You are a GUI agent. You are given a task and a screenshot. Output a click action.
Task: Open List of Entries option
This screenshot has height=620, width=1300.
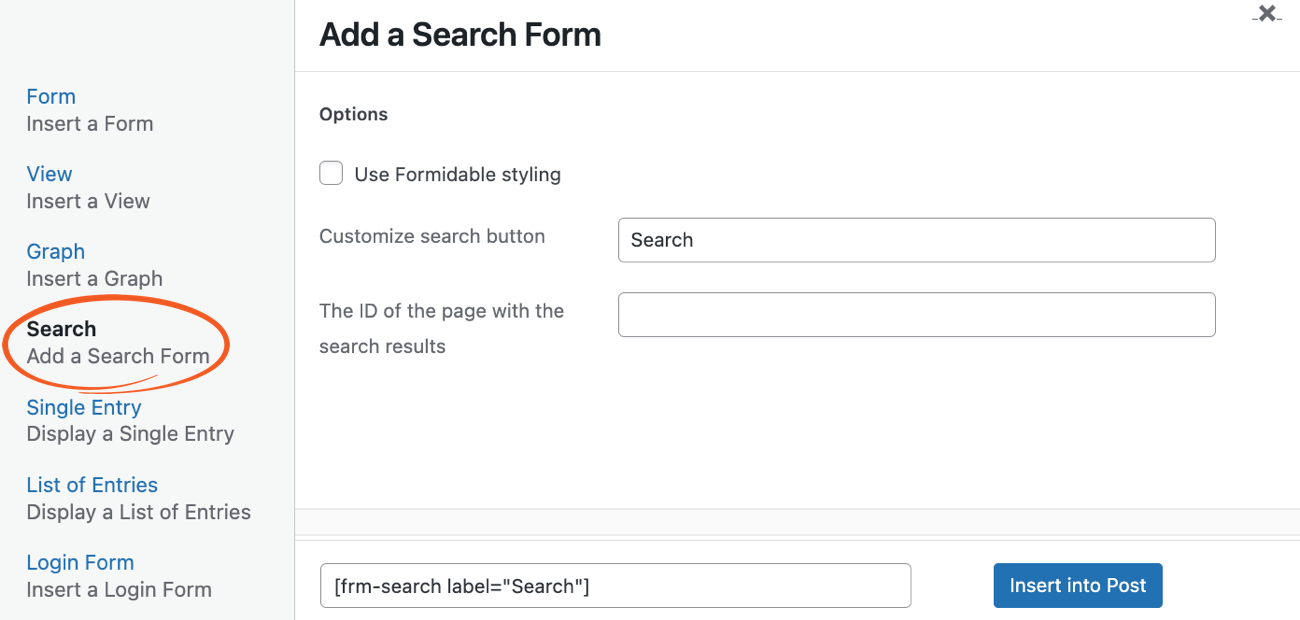point(92,484)
